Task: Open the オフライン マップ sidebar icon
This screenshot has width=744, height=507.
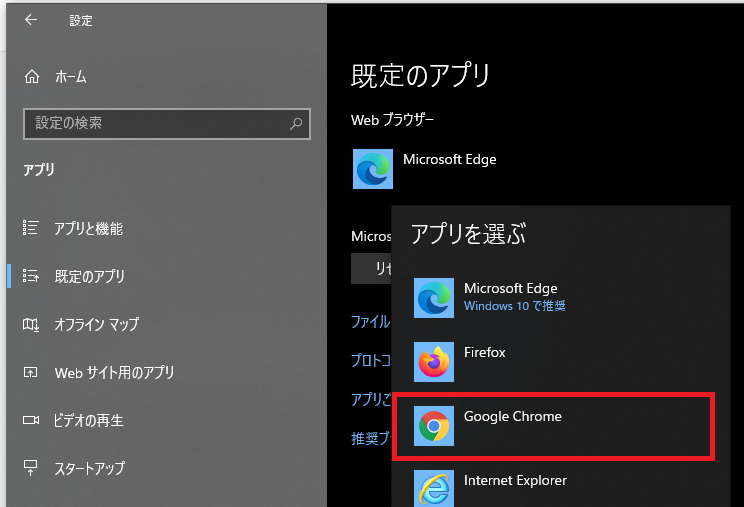Action: click(30, 324)
